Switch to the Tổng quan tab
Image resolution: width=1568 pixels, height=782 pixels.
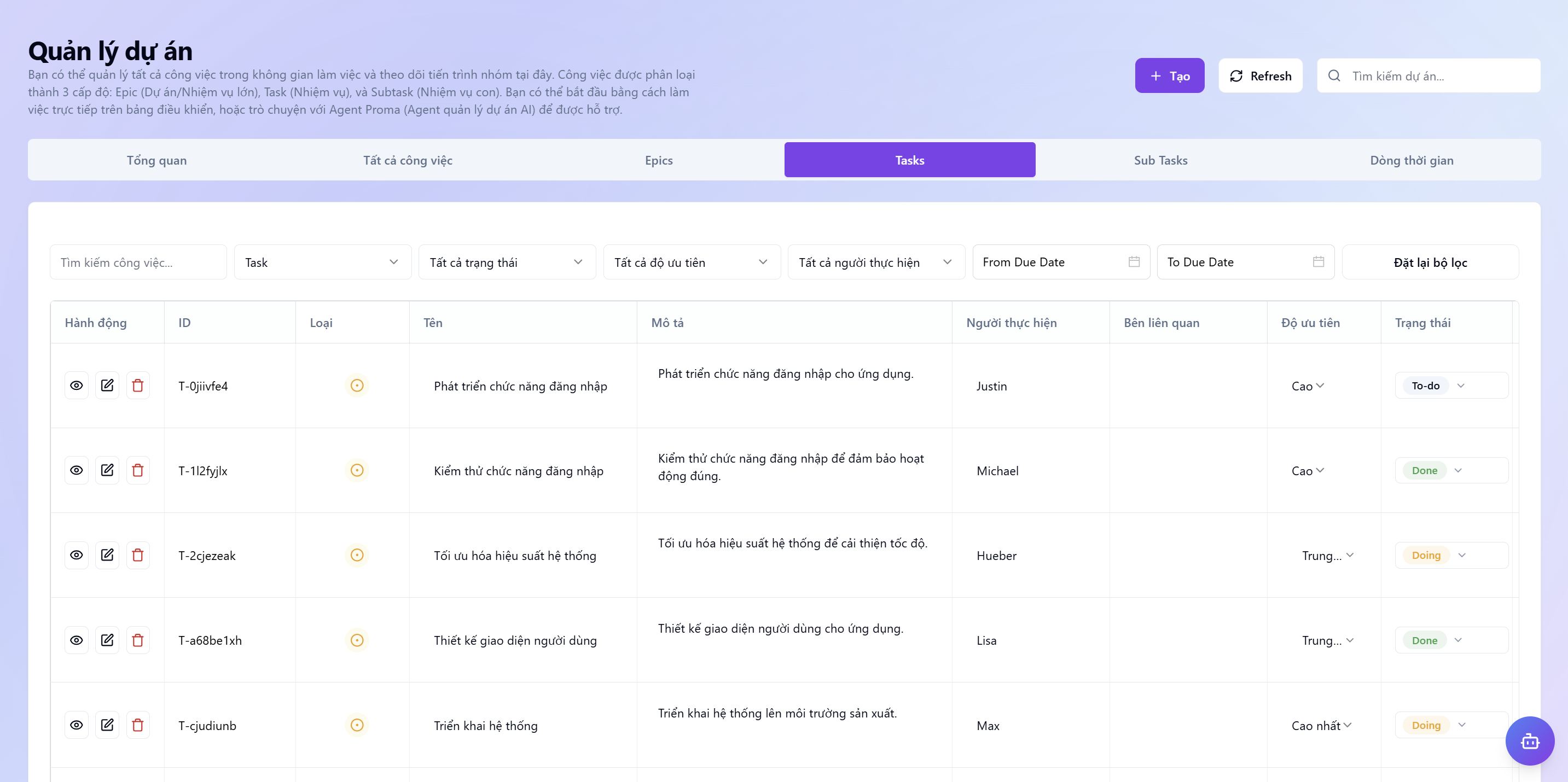point(156,160)
